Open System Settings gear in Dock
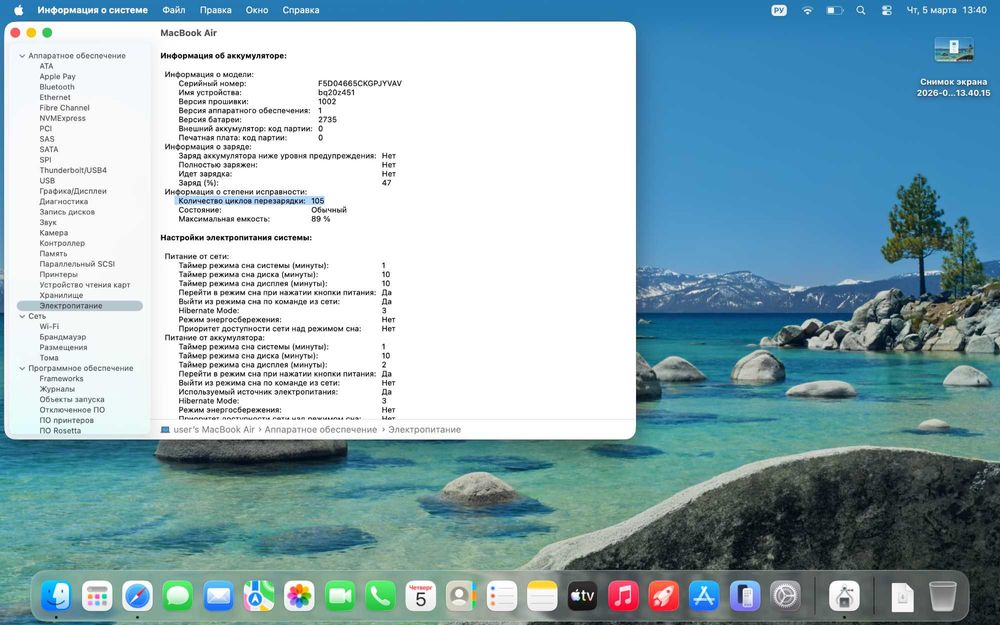Viewport: 1000px width, 625px height. click(x=785, y=596)
